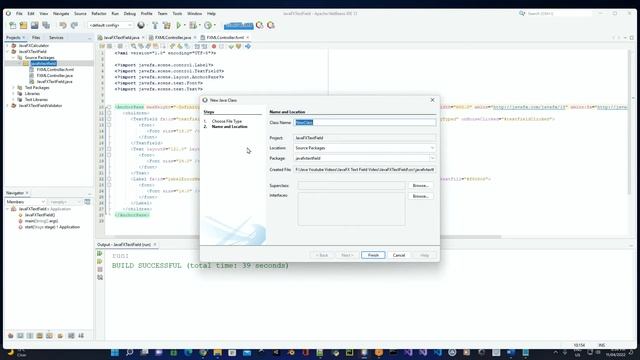Open the Debug menu
640x360 pixels.
click(x=129, y=13)
